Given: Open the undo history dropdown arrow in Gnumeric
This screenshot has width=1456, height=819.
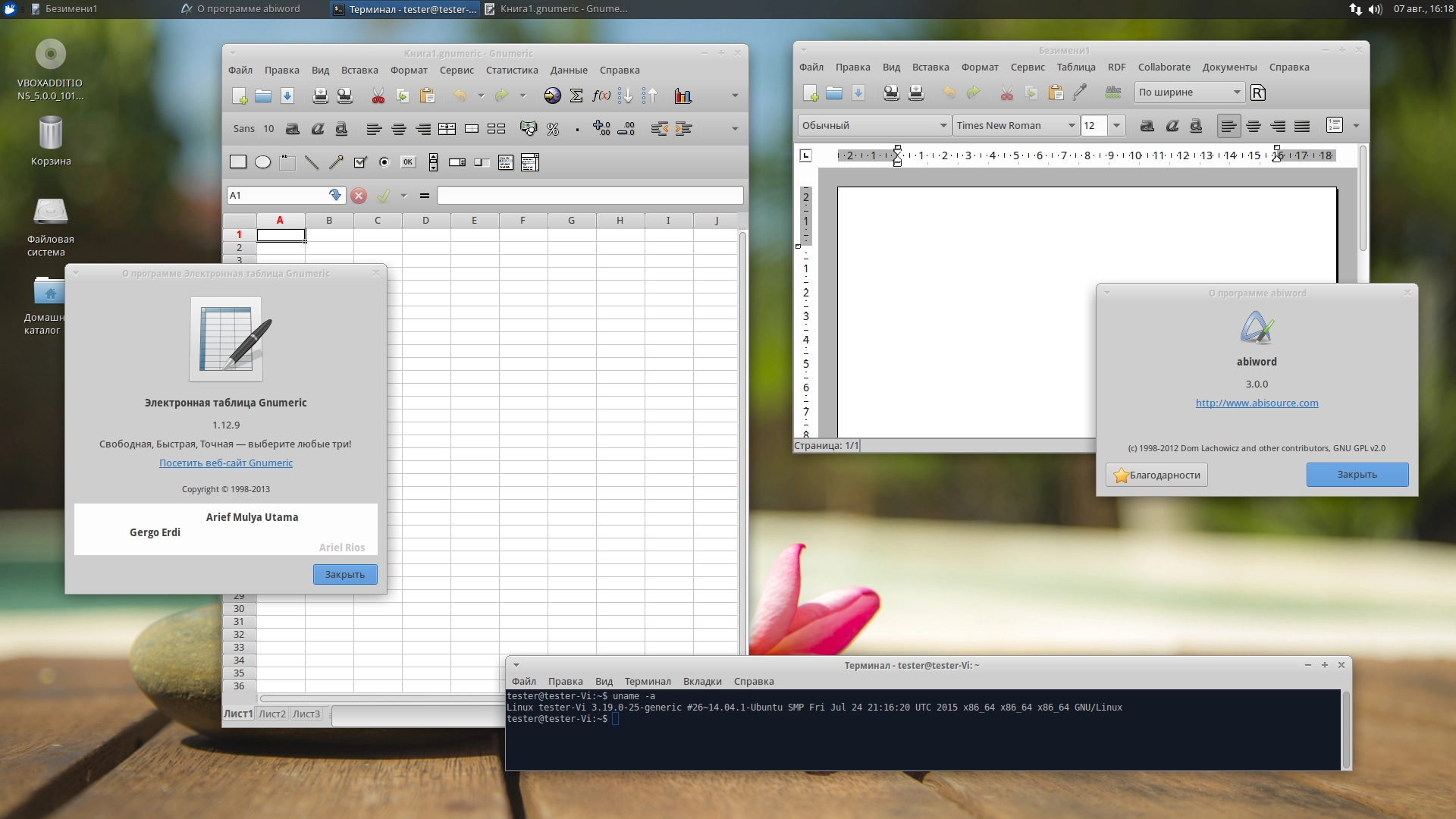Looking at the screenshot, I should click(481, 96).
